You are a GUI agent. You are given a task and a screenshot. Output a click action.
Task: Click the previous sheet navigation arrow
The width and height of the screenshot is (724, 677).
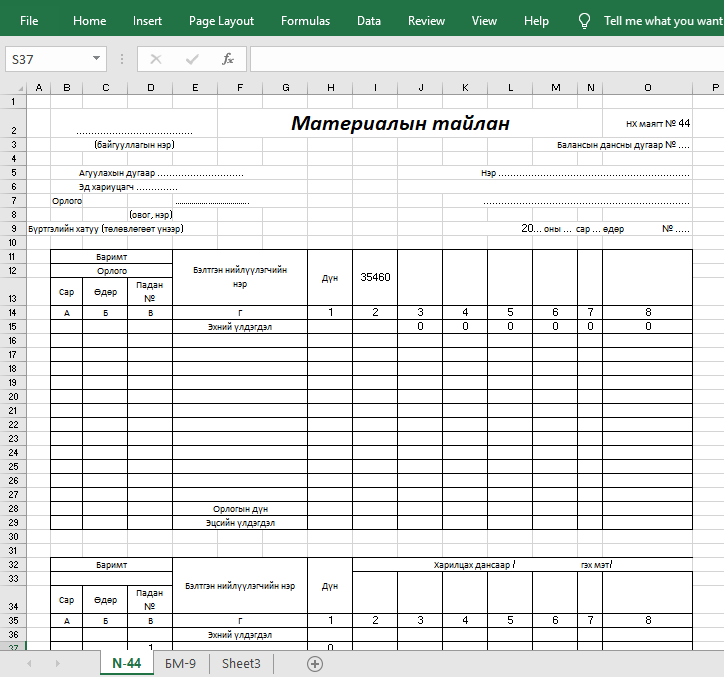[29, 664]
